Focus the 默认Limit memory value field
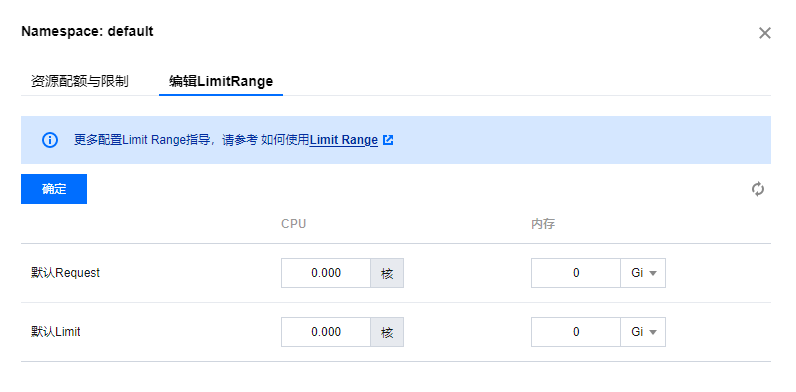 [x=576, y=332]
